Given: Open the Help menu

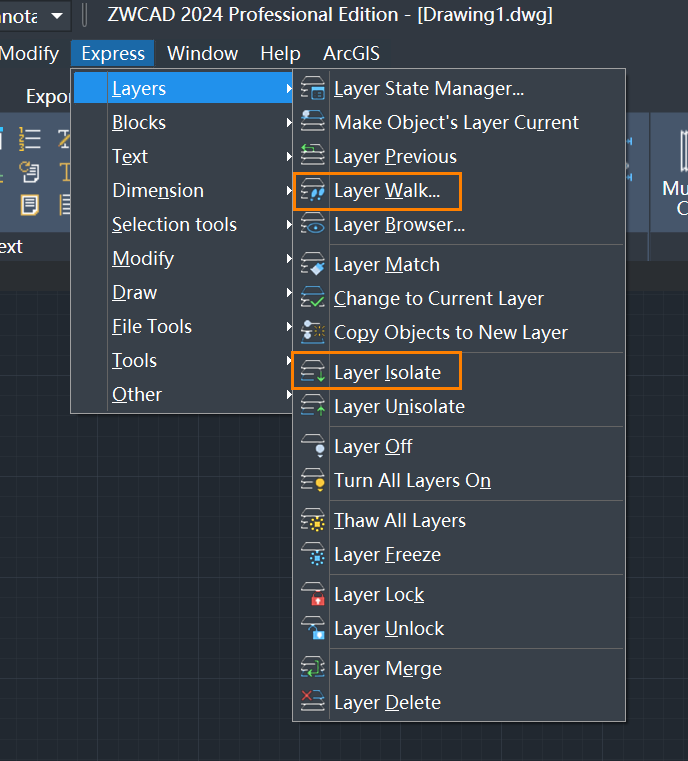Looking at the screenshot, I should pos(280,53).
